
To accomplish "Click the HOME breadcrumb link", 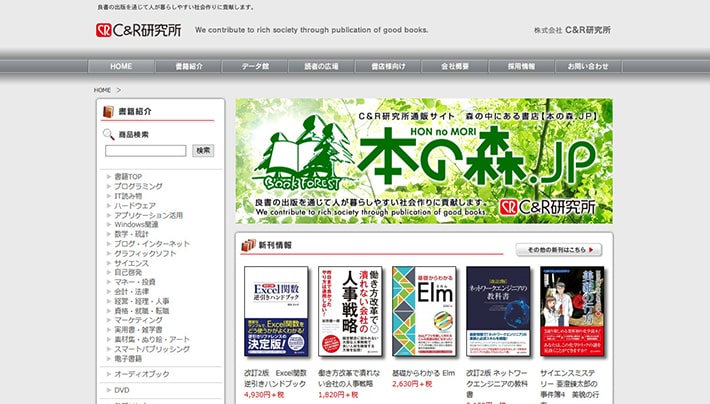I will (102, 90).
